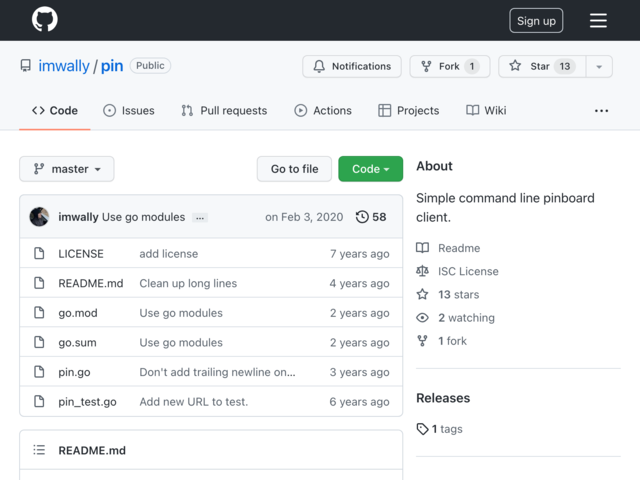Open the 'add license' commit message
This screenshot has height=480, width=640.
(x=169, y=254)
